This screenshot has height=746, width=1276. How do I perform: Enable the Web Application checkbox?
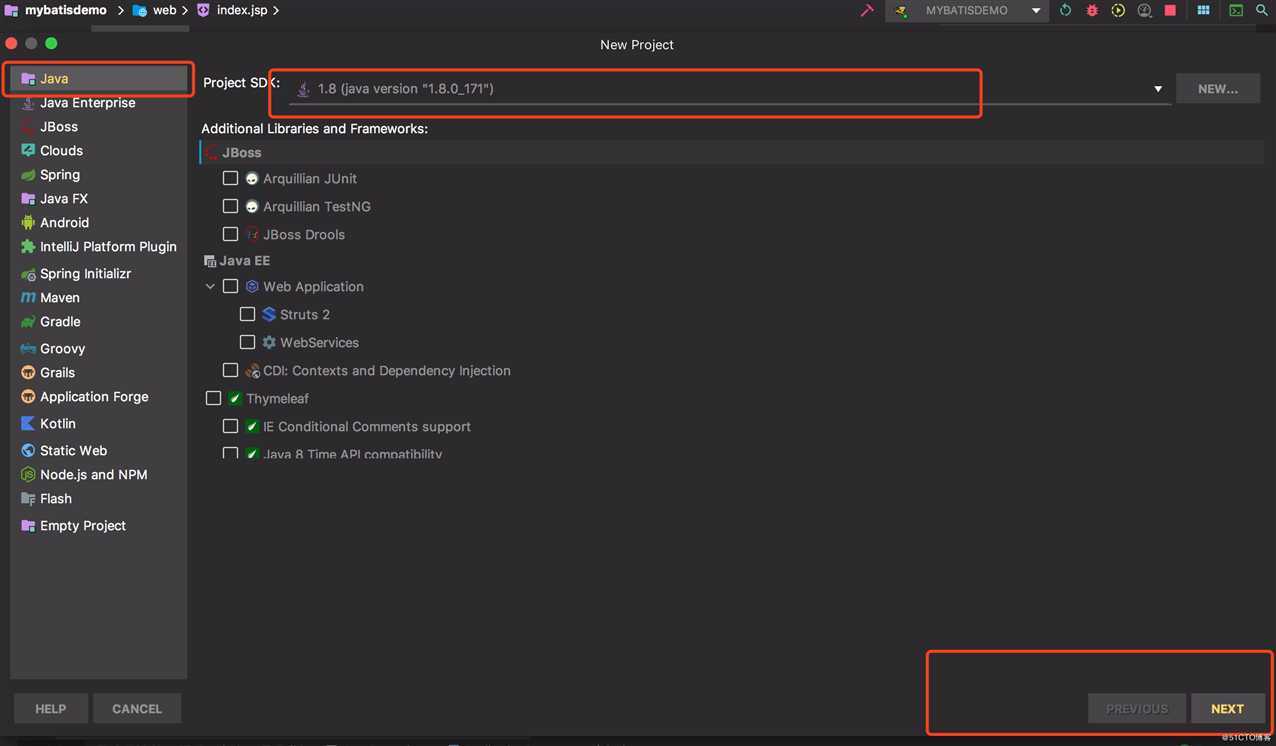[x=230, y=286]
